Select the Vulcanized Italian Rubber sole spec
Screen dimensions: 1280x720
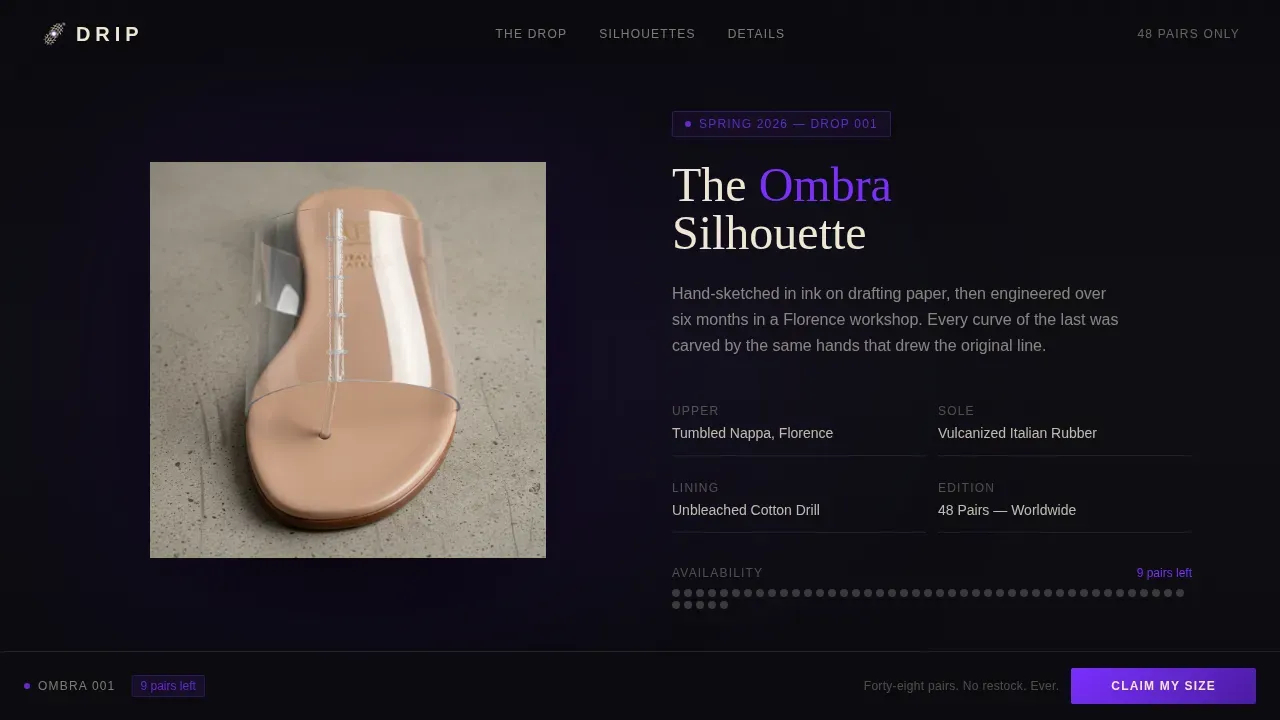(x=1065, y=424)
